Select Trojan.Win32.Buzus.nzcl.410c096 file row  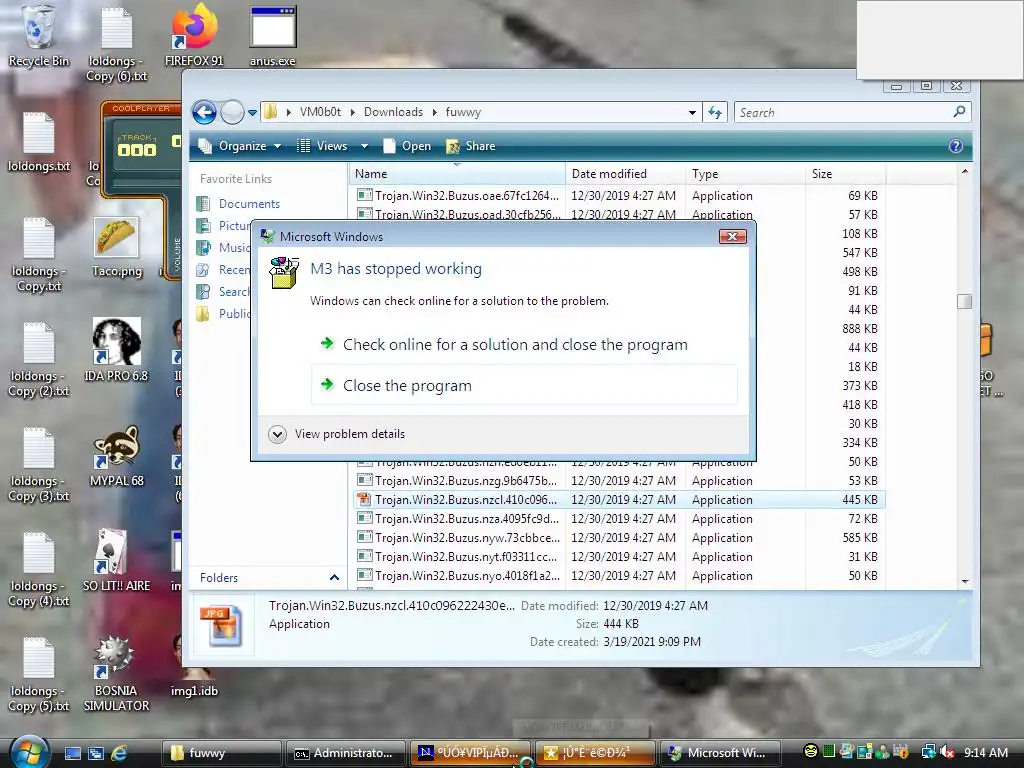pos(619,500)
